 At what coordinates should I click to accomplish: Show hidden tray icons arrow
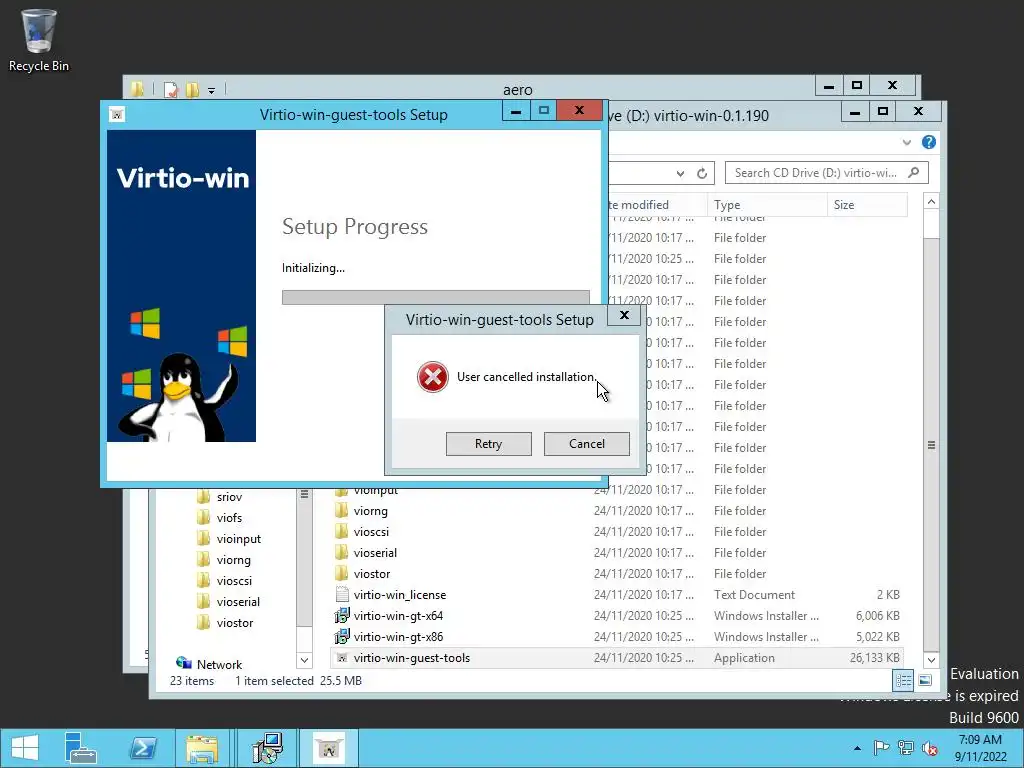[857, 748]
